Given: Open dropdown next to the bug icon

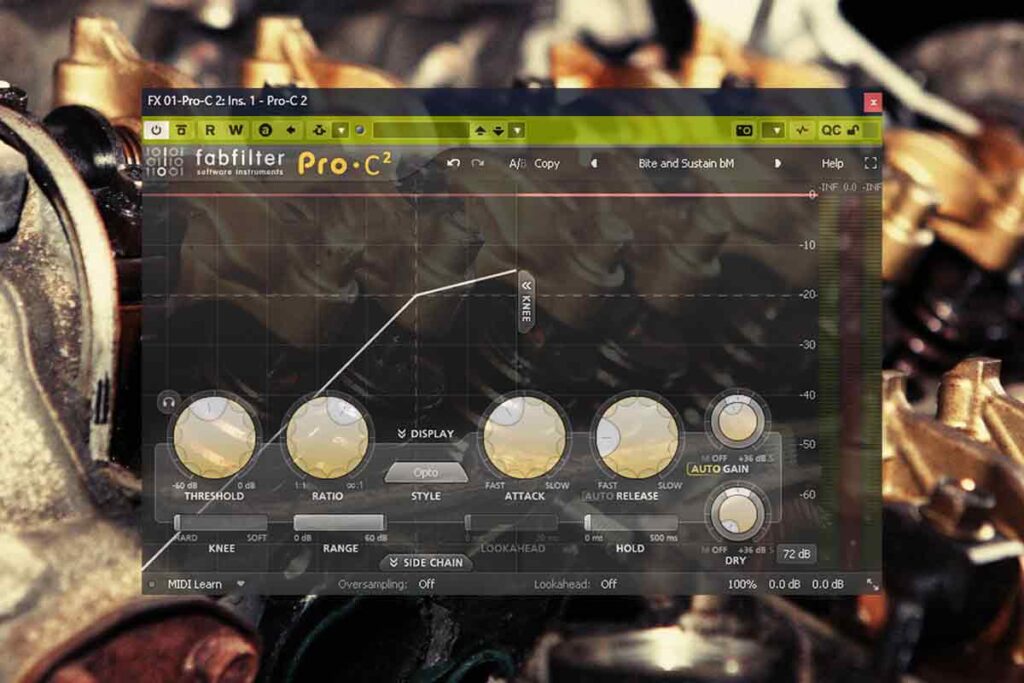Looking at the screenshot, I should click(x=341, y=131).
